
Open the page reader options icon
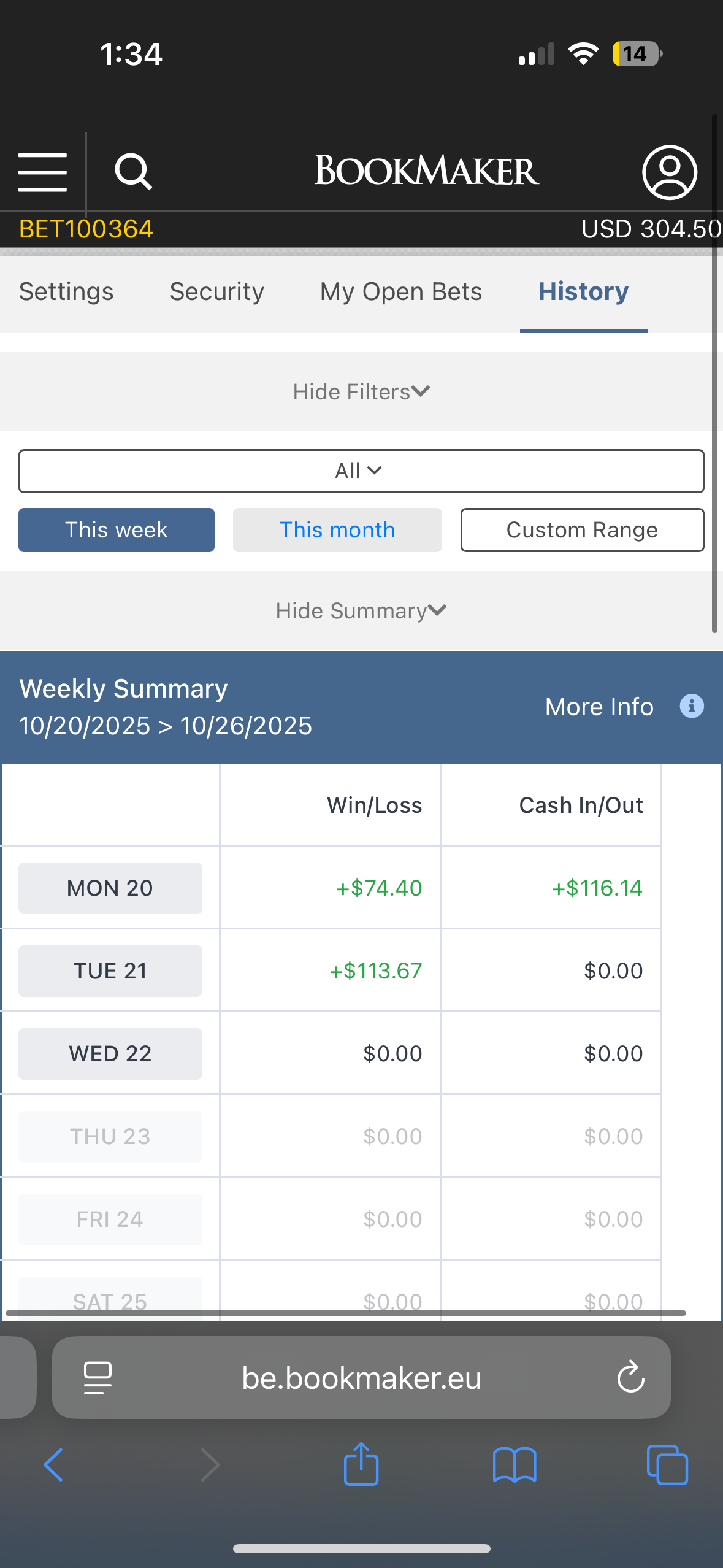pos(98,1378)
